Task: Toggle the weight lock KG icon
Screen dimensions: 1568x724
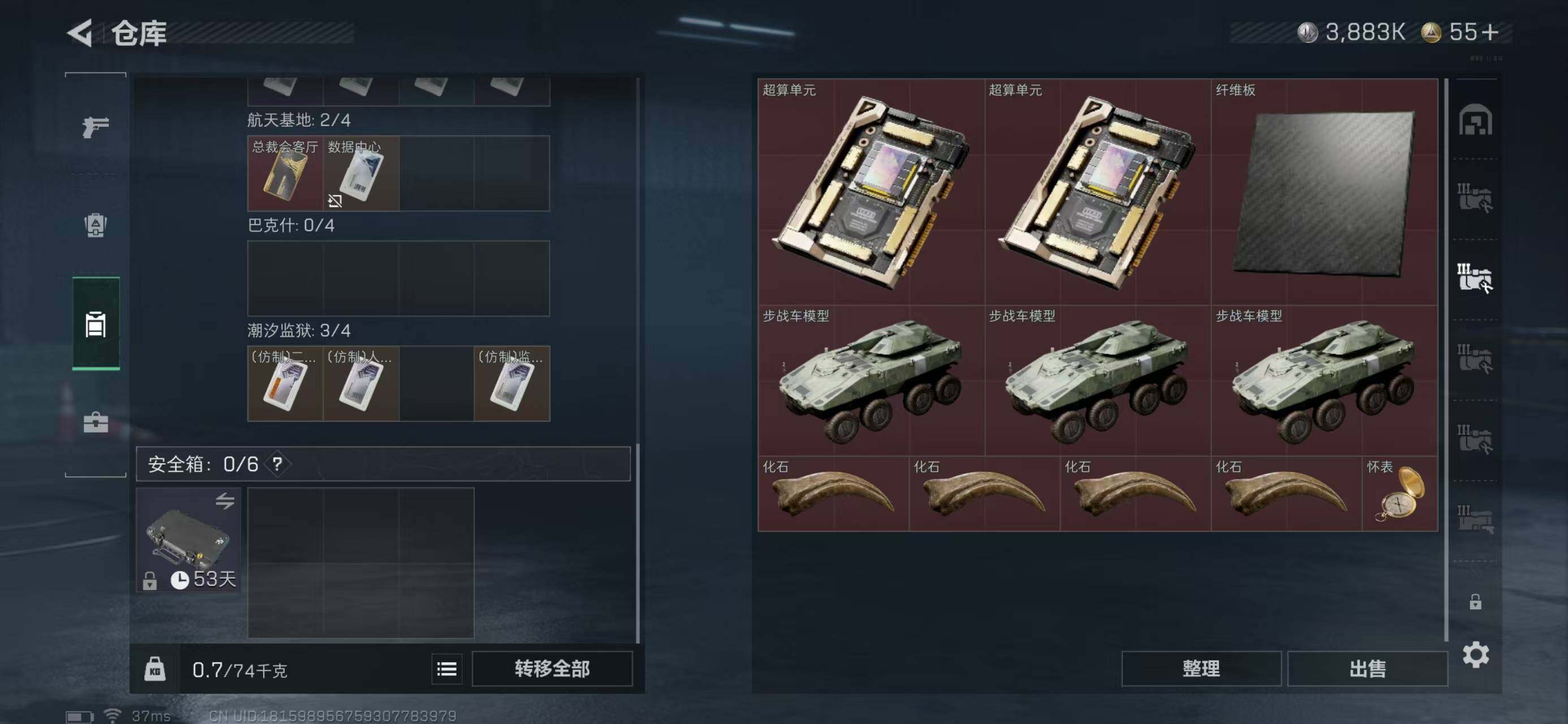Action: [154, 669]
